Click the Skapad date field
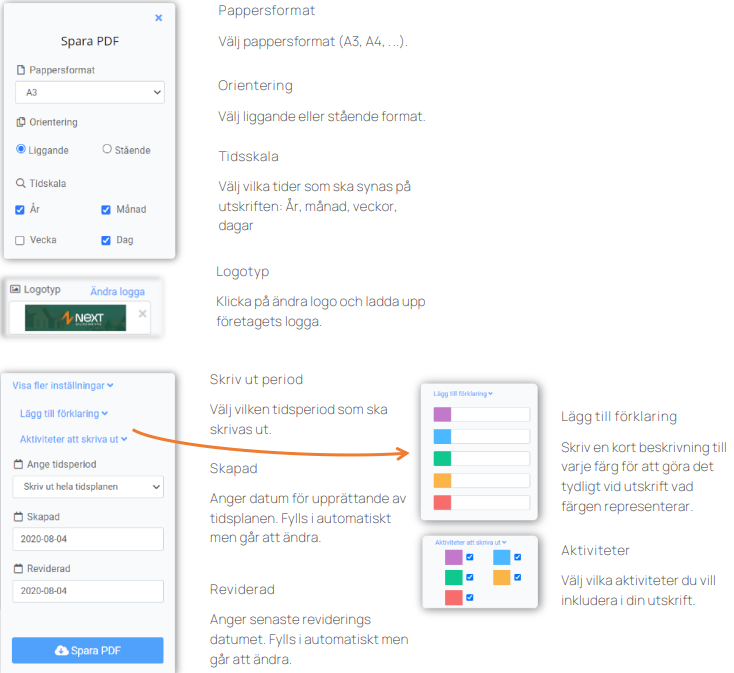This screenshot has width=734, height=673. pos(88,539)
